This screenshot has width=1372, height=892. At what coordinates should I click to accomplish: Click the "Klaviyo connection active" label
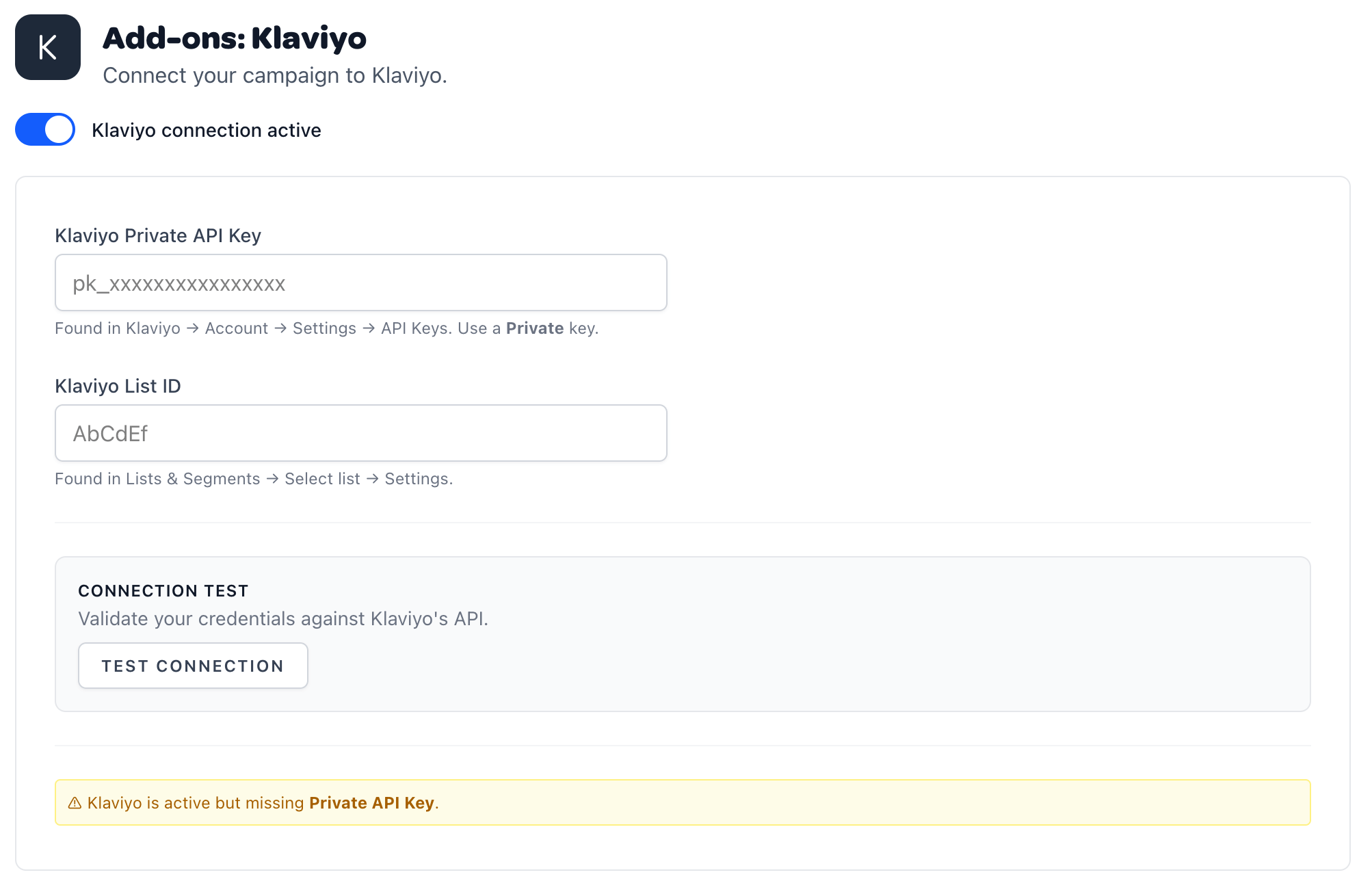pos(206,130)
